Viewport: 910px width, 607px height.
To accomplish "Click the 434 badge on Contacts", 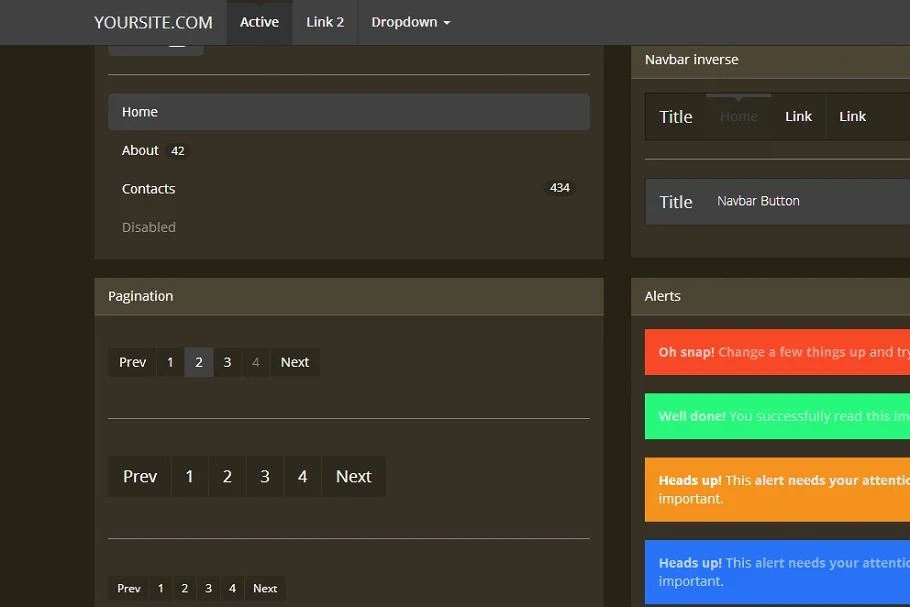I will [x=560, y=188].
